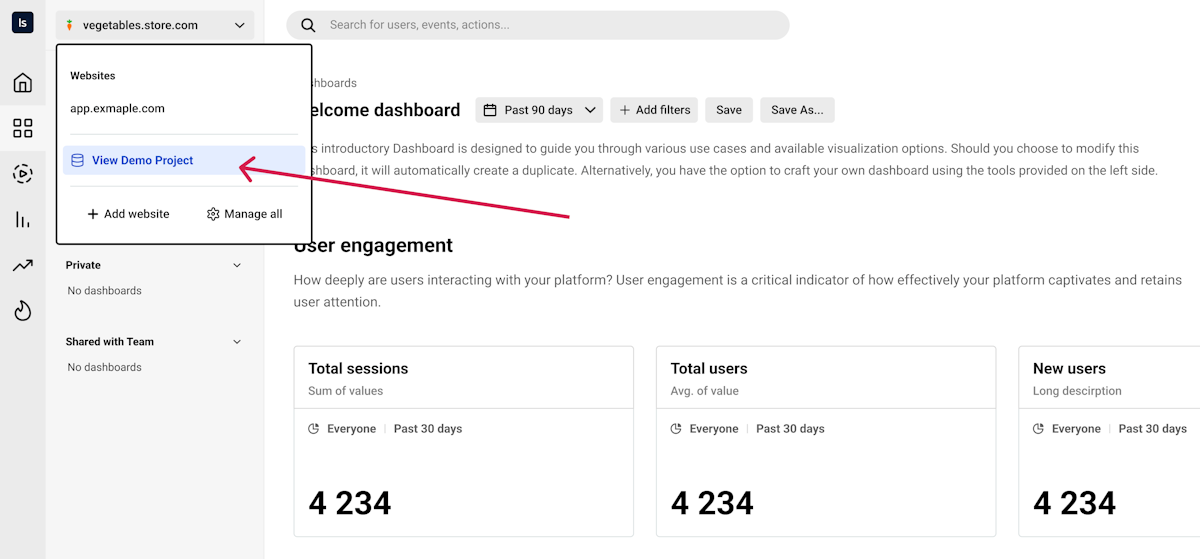Open Dashboards grid icon in sidebar

click(22, 128)
